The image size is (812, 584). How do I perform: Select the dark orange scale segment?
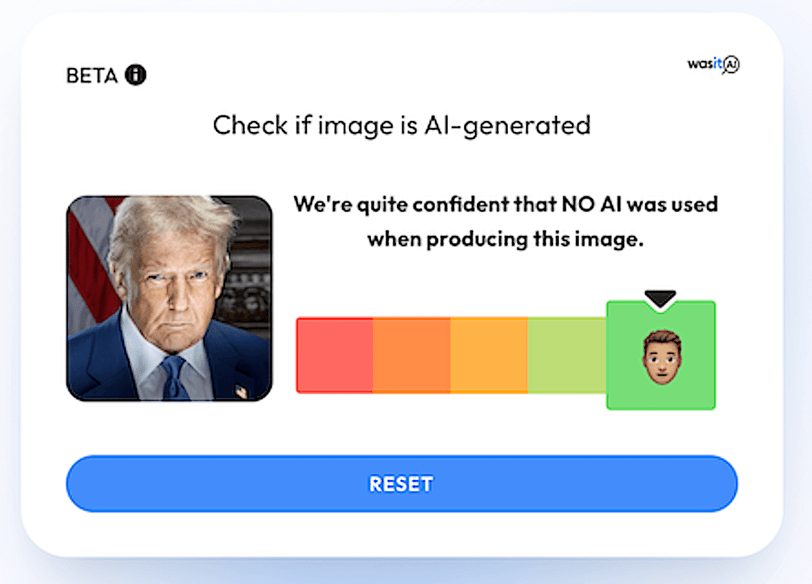412,355
